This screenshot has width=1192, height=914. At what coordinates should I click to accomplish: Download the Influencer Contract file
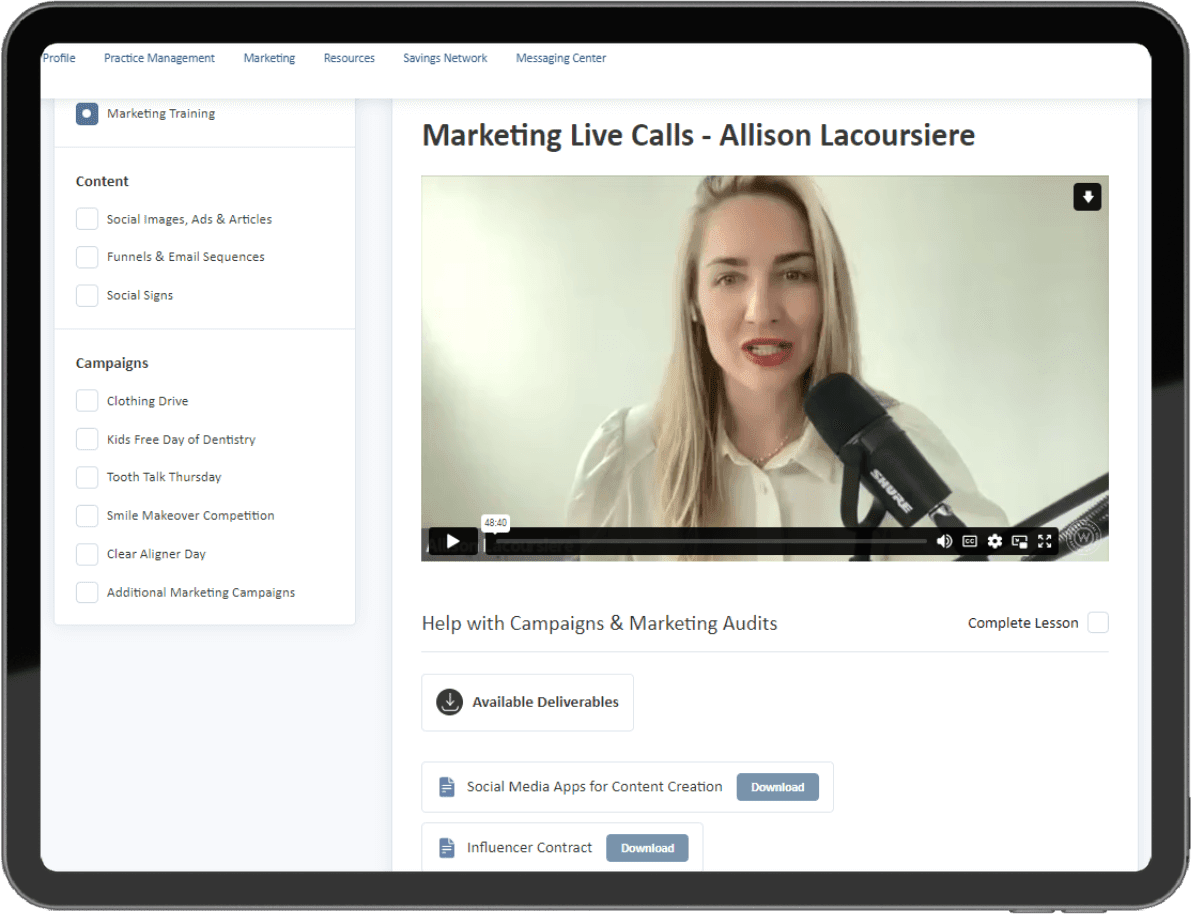click(x=647, y=848)
